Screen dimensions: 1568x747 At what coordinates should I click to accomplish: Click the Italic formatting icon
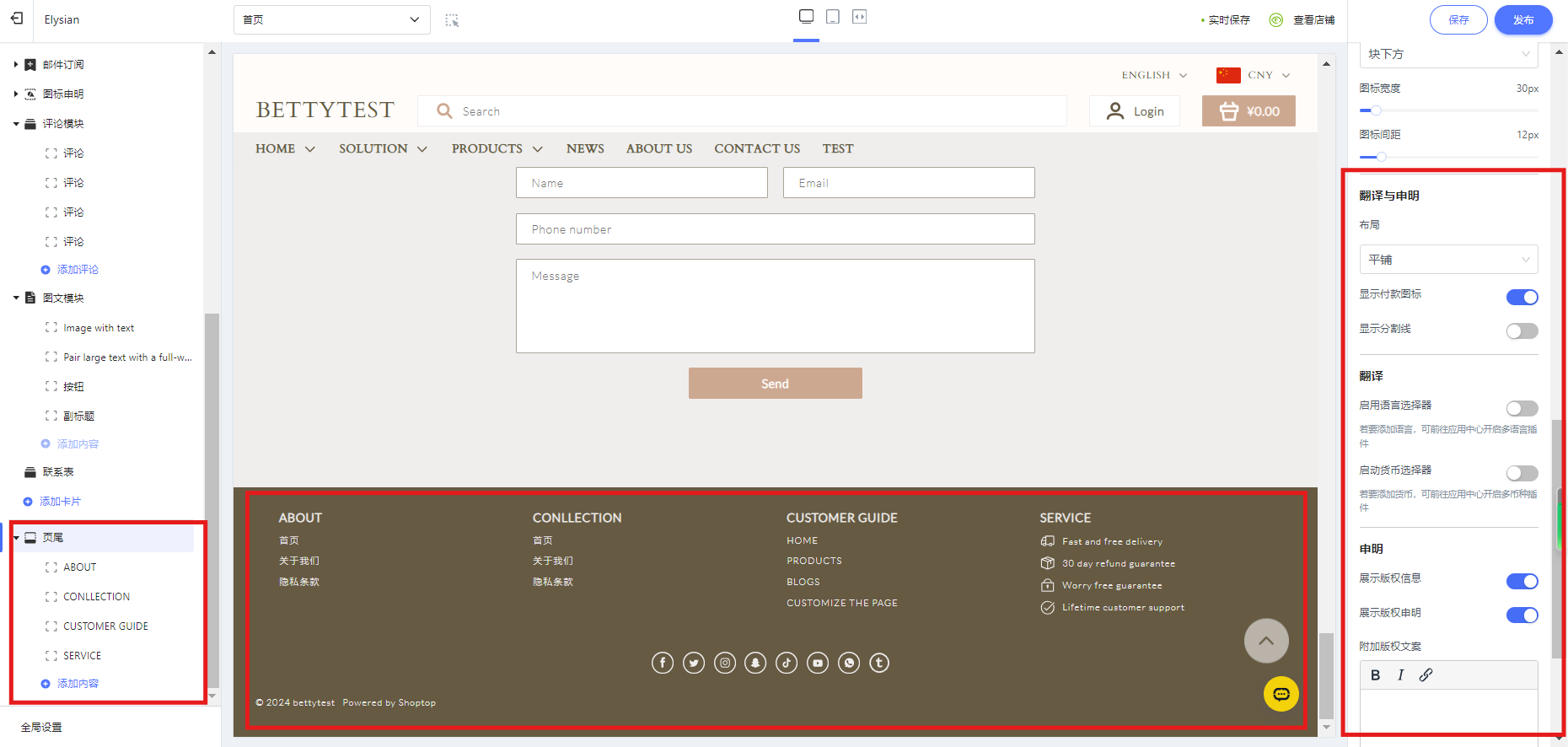1400,674
